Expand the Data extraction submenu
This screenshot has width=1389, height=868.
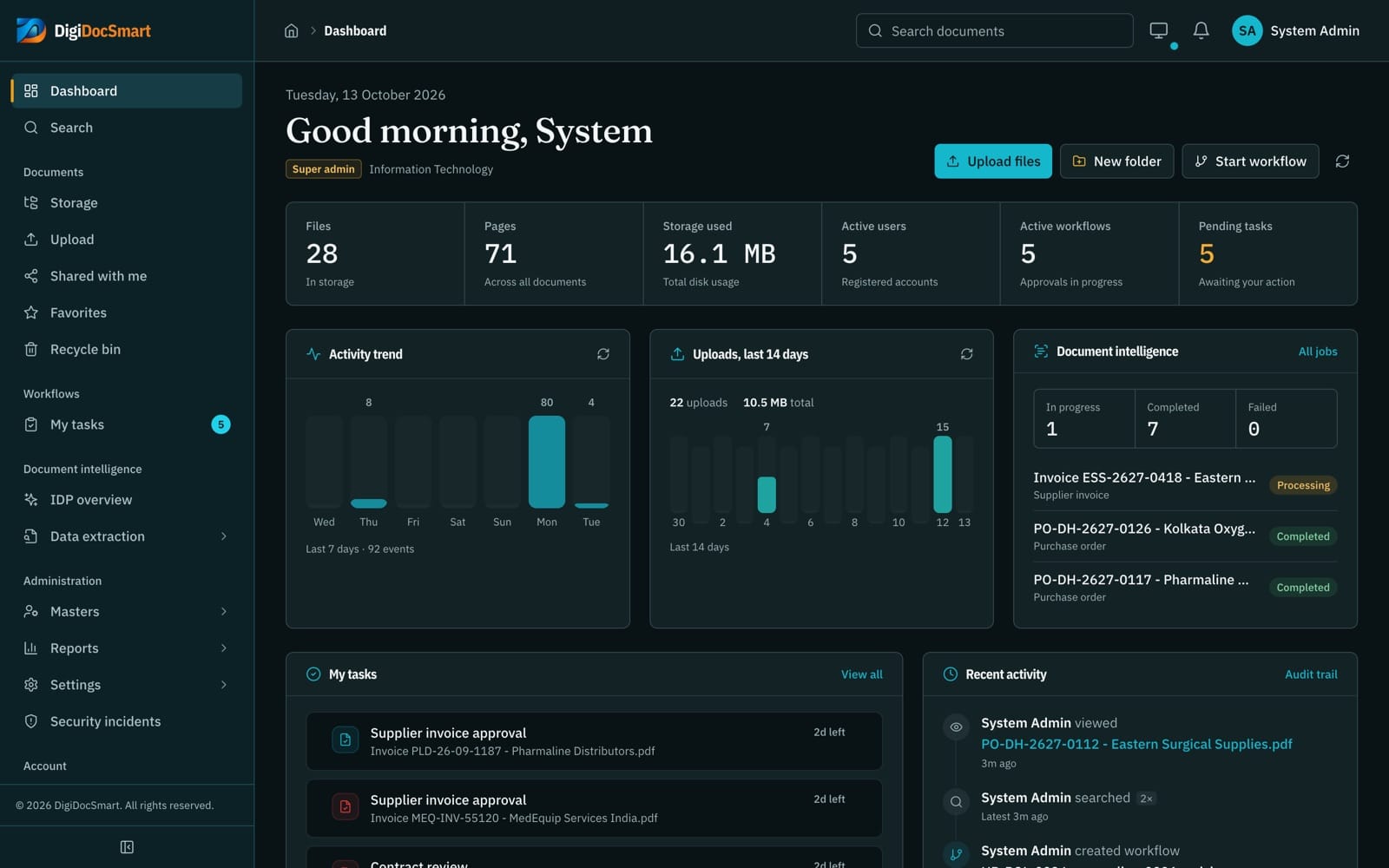coord(224,536)
